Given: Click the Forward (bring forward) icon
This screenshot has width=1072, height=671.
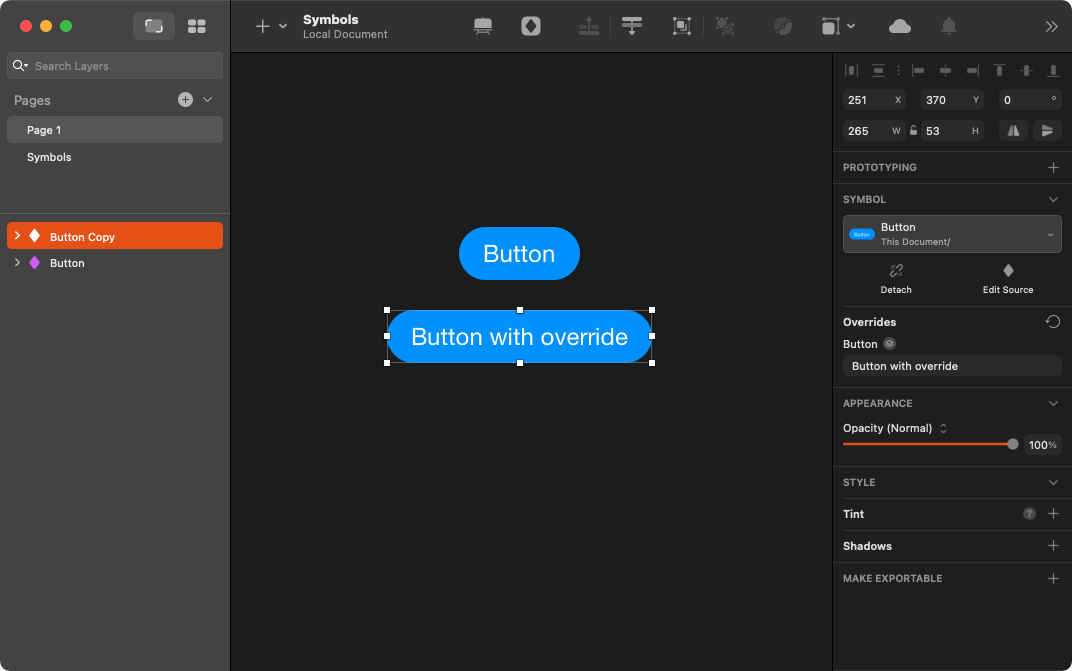Looking at the screenshot, I should pos(589,26).
